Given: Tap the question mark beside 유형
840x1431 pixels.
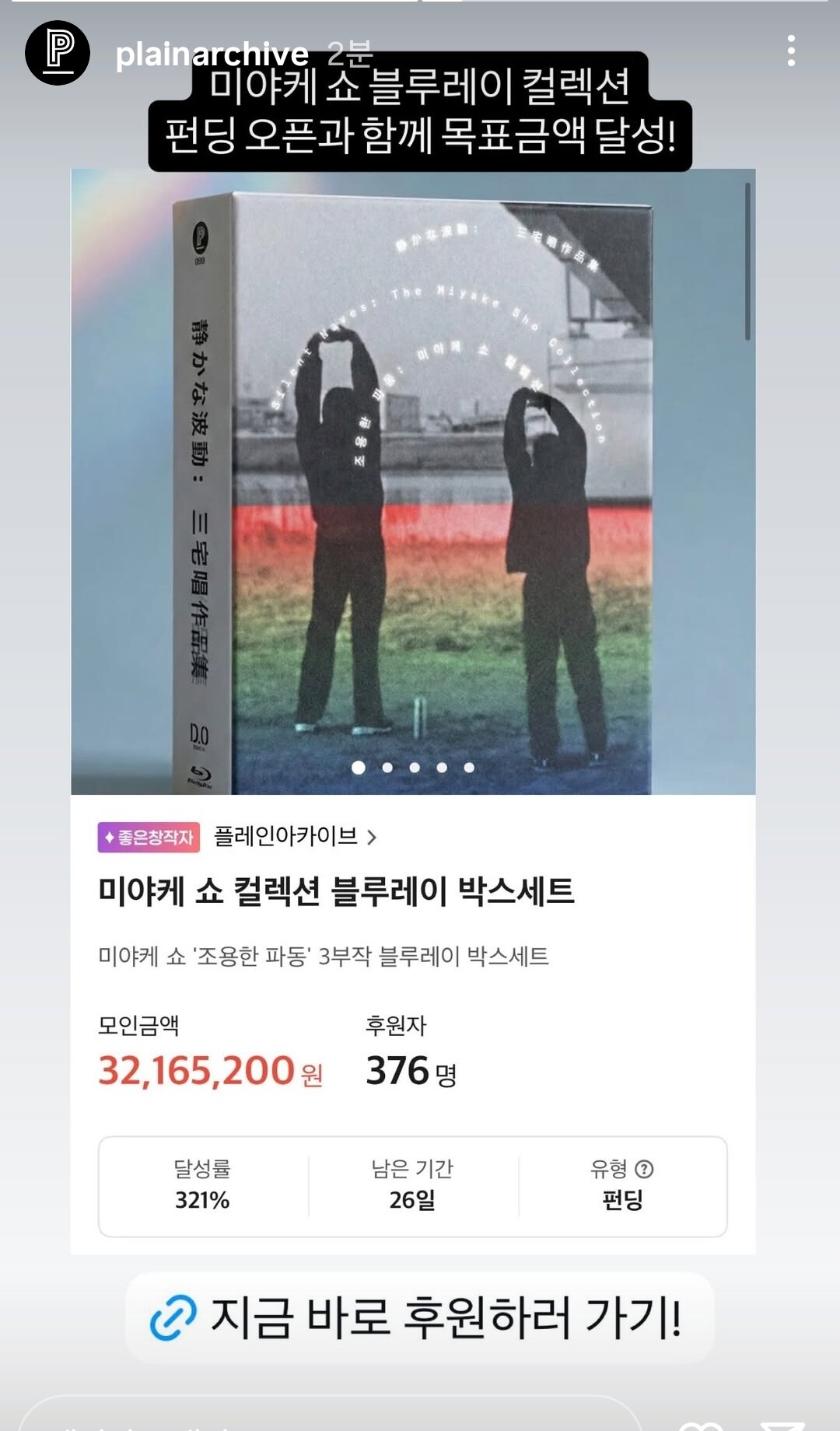Looking at the screenshot, I should click(644, 1168).
